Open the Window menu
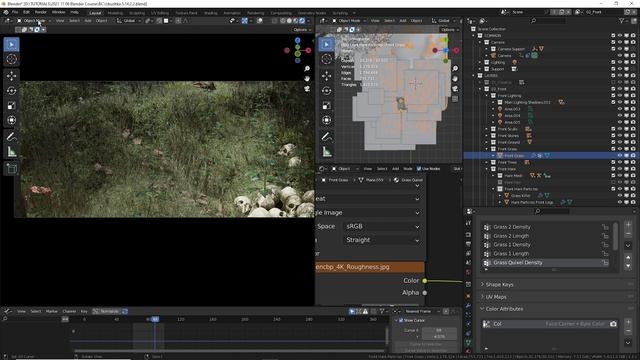This screenshot has height=360, width=640. pos(58,12)
